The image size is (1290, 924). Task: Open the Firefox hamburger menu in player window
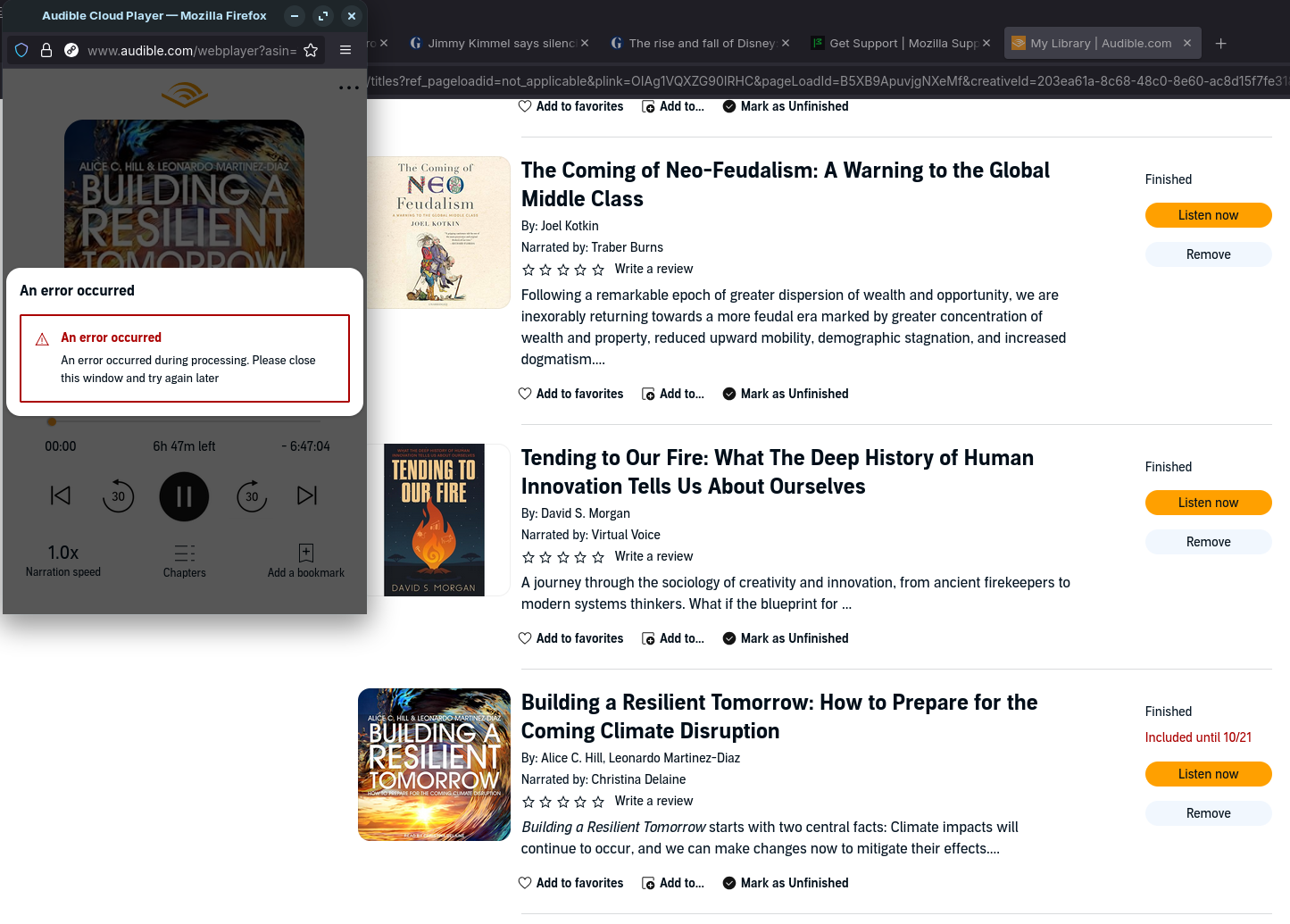coord(345,50)
